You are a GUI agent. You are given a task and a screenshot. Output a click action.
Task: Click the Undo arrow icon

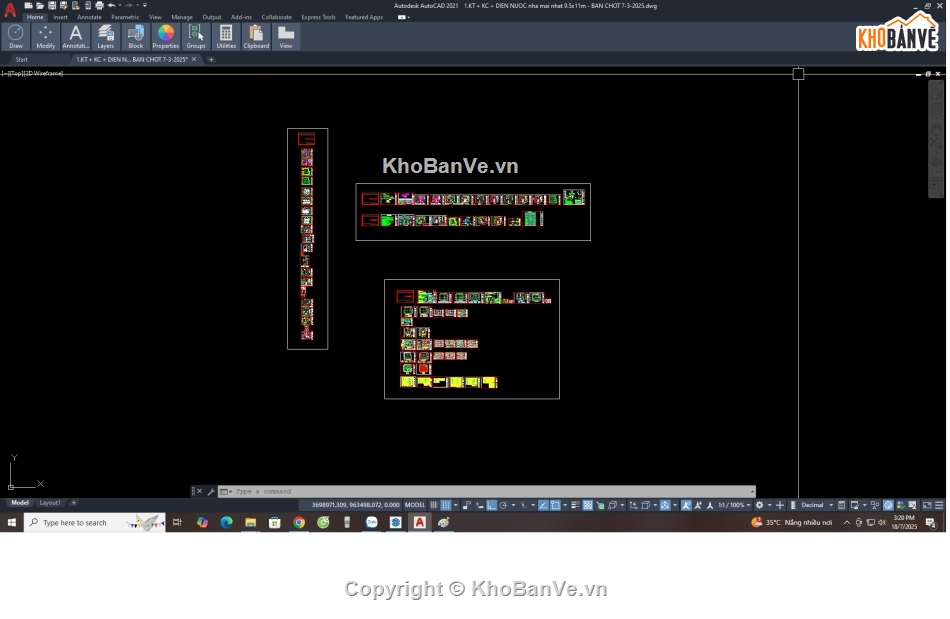tap(111, 5)
